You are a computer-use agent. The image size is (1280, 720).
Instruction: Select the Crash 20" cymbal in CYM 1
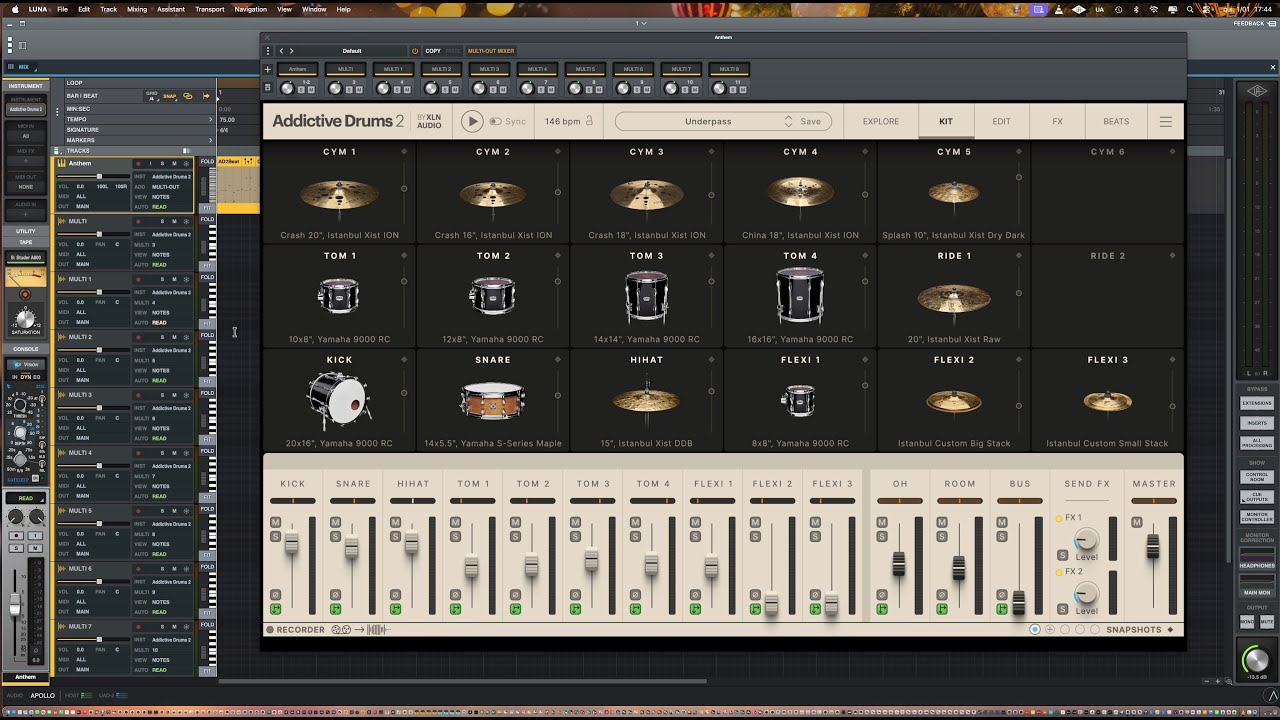pos(340,195)
